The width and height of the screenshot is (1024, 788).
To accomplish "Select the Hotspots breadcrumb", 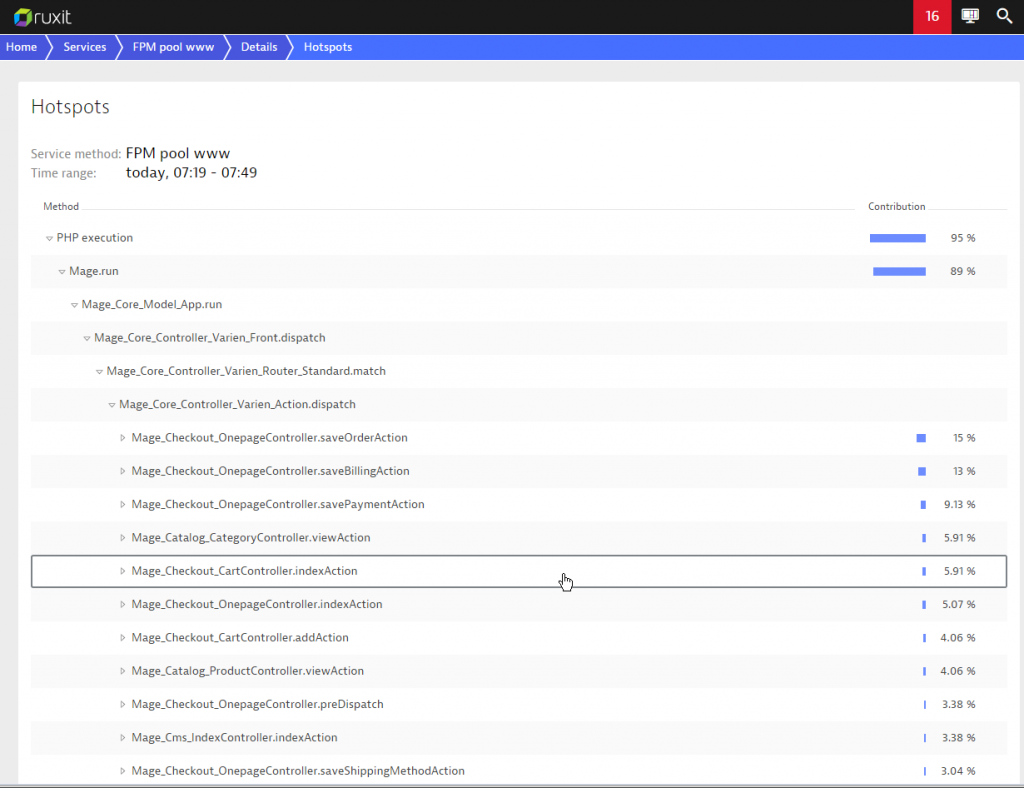I will coord(328,47).
